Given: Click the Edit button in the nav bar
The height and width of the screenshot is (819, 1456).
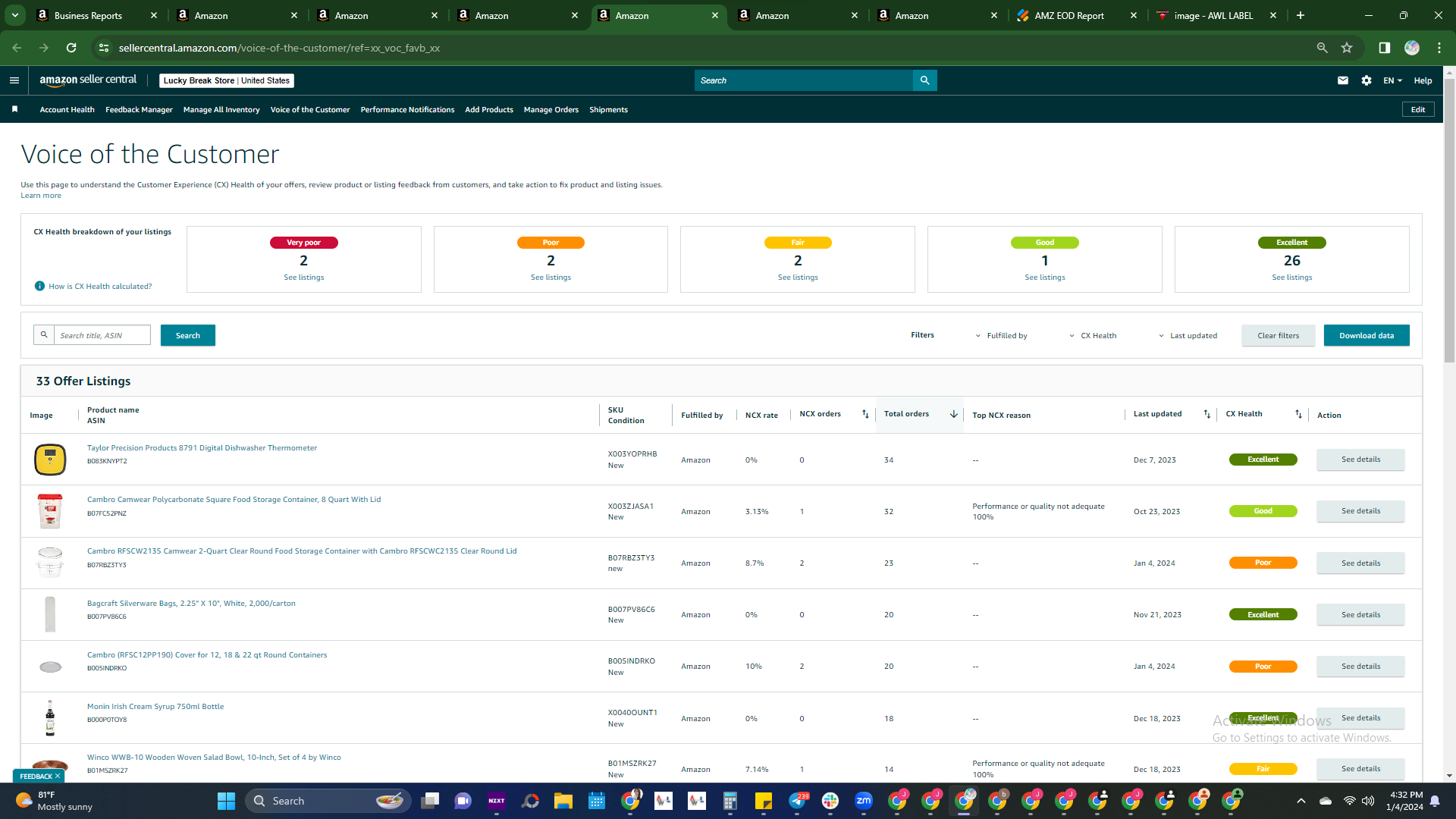Looking at the screenshot, I should point(1418,110).
